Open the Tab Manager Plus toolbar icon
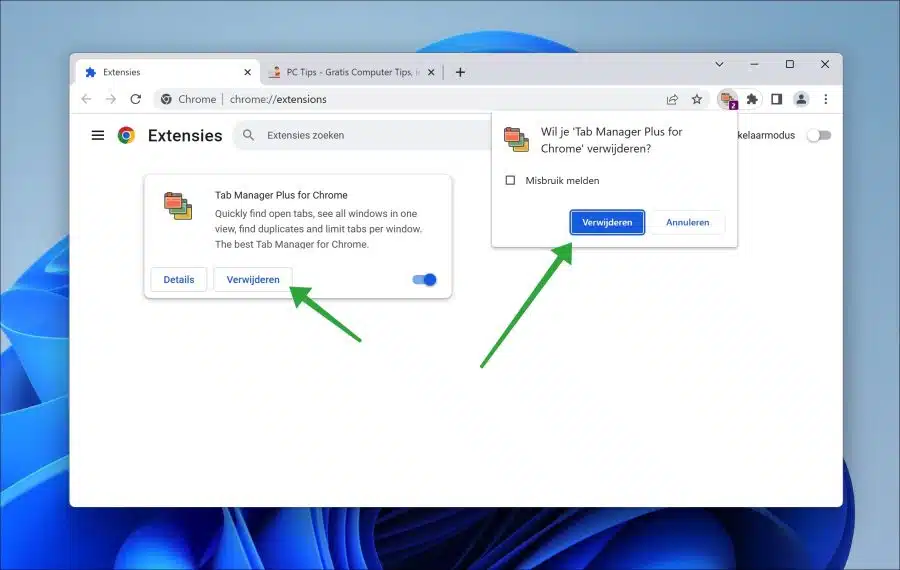Screen dimensions: 900x570 click(x=728, y=99)
